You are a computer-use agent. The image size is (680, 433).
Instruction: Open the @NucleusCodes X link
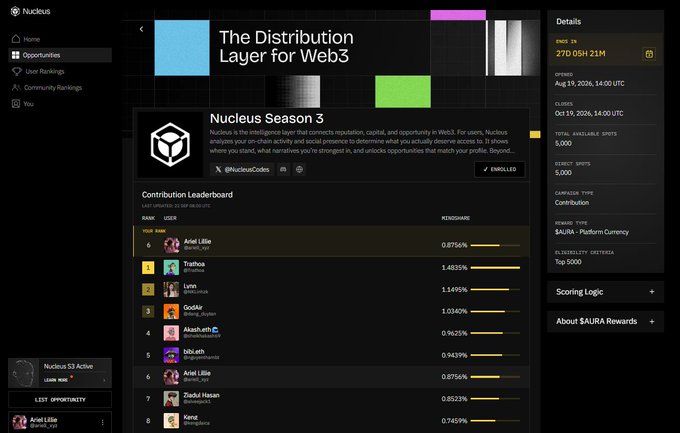coord(242,169)
